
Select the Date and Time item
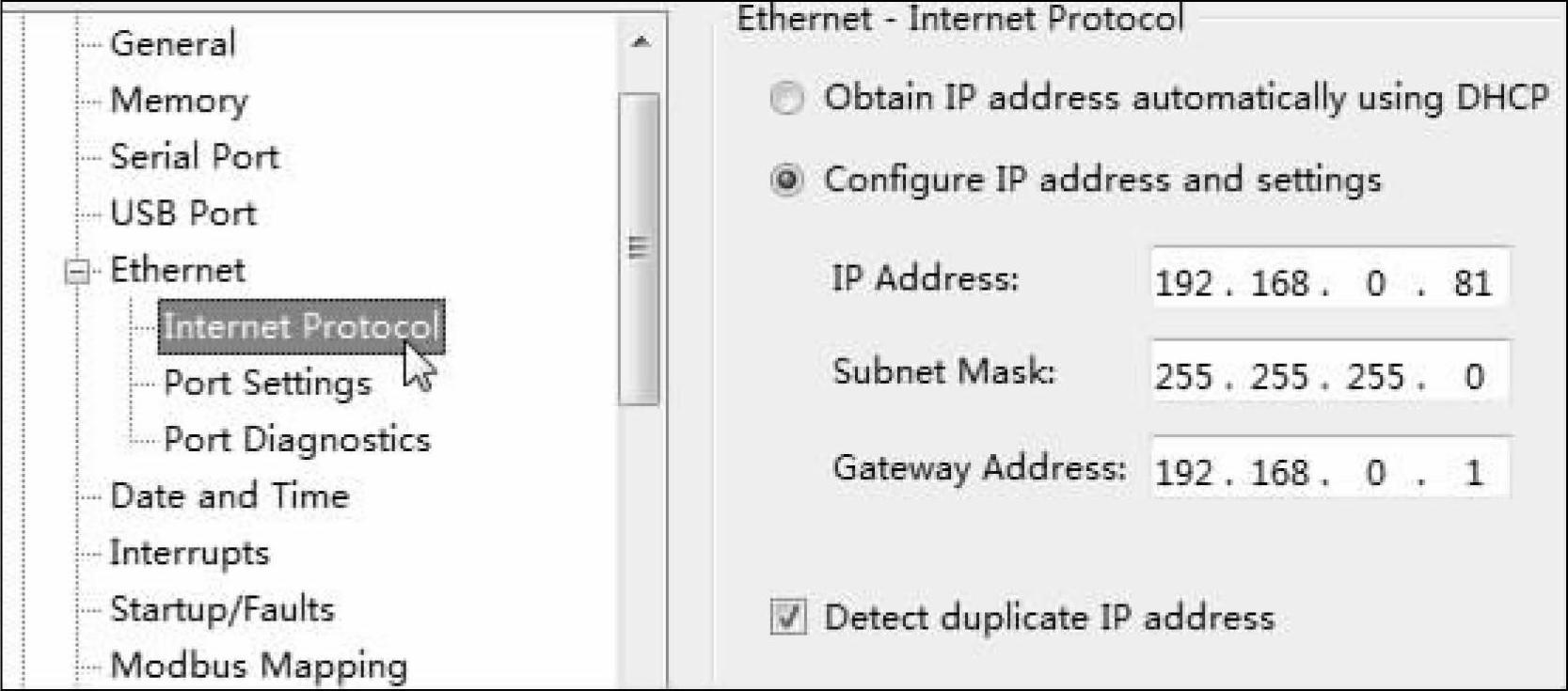[x=229, y=496]
